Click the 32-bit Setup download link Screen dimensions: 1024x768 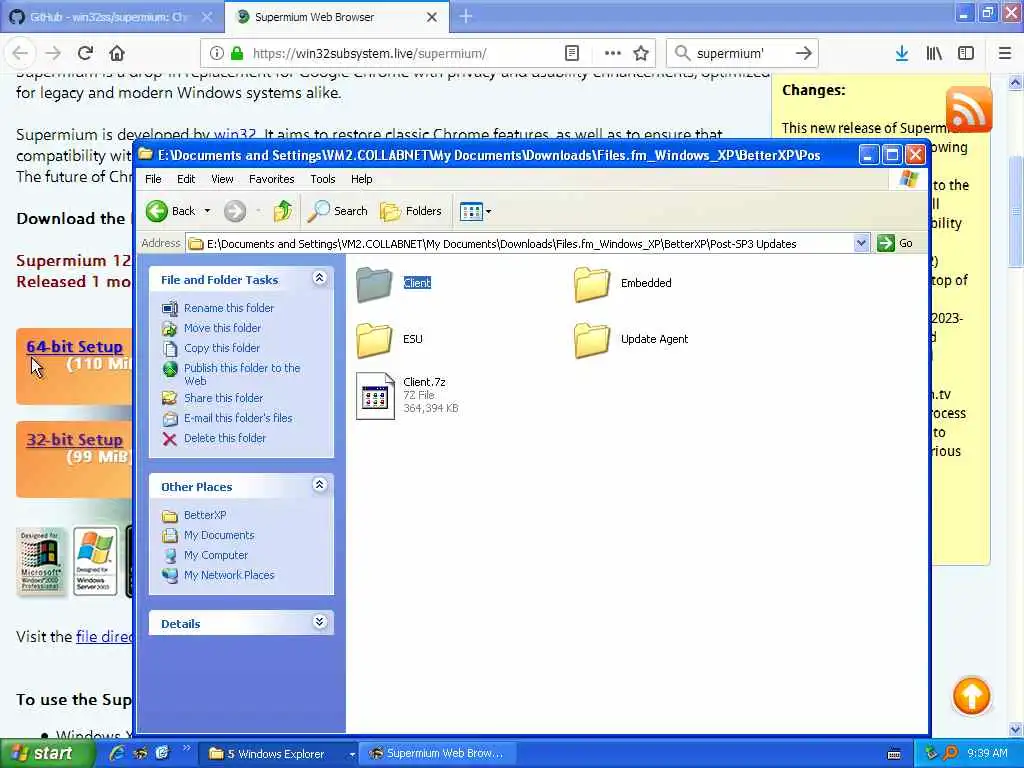74,440
